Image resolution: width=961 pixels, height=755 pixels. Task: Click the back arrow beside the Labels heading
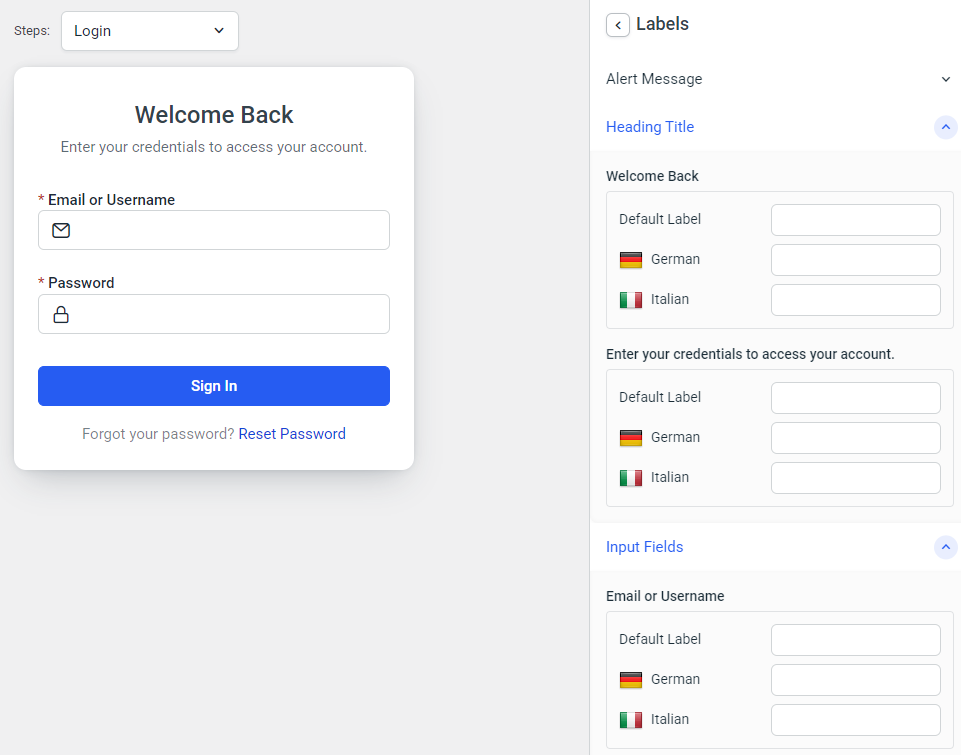coord(617,24)
